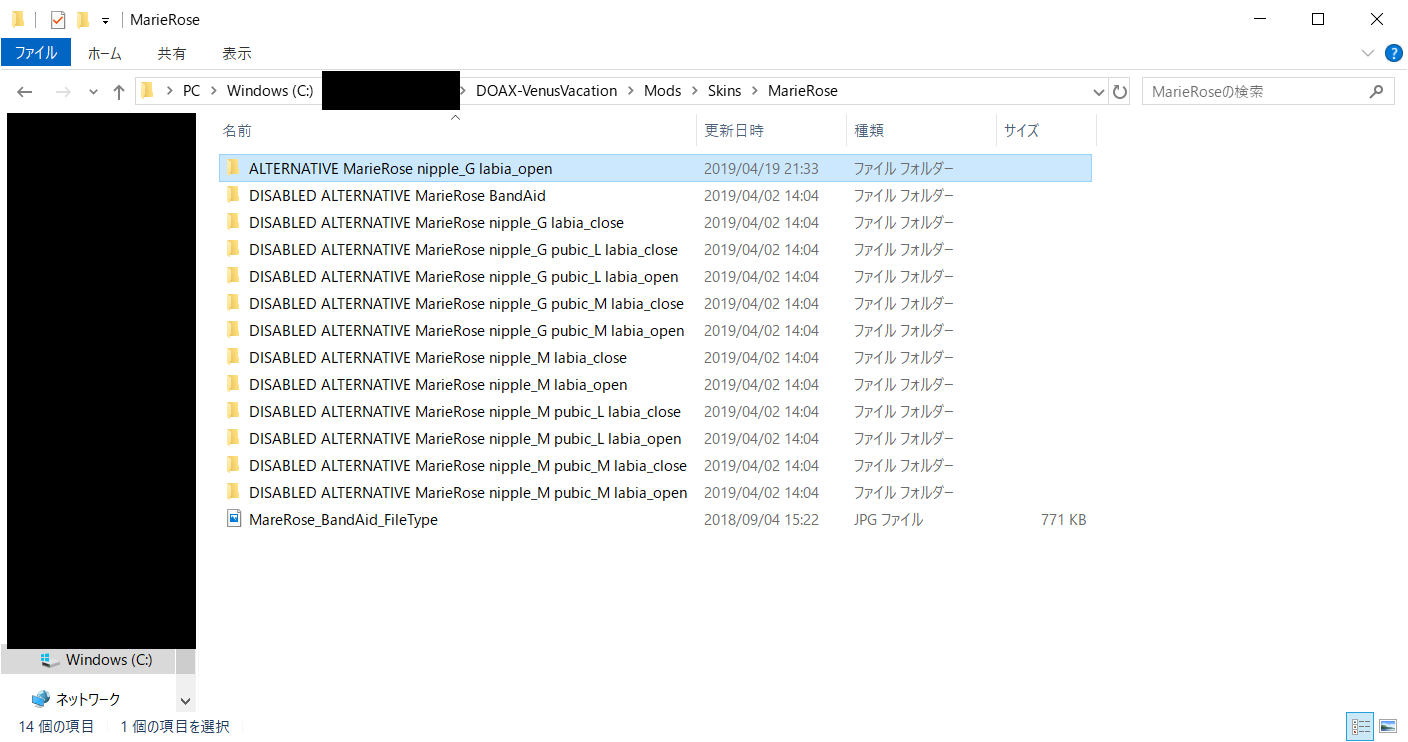Switch to details view in status bar
Viewport: 1408px width, 742px height.
coord(1361,726)
